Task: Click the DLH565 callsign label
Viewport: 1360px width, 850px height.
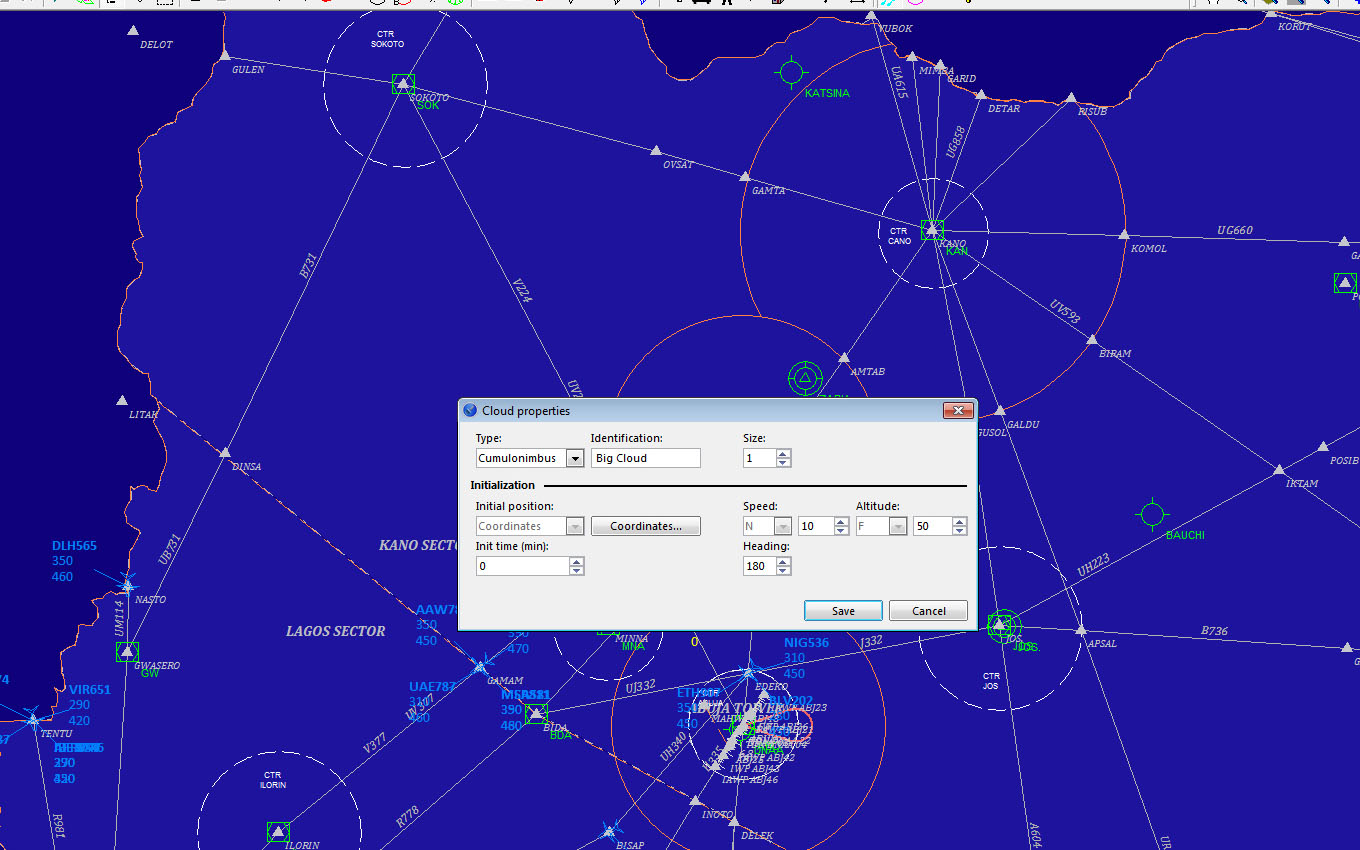Action: point(74,546)
